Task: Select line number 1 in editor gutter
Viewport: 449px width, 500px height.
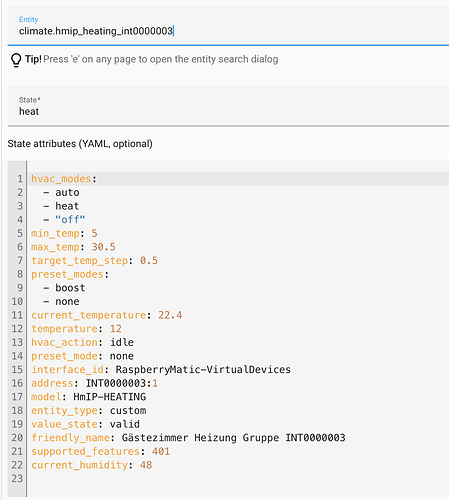Action: point(20,179)
